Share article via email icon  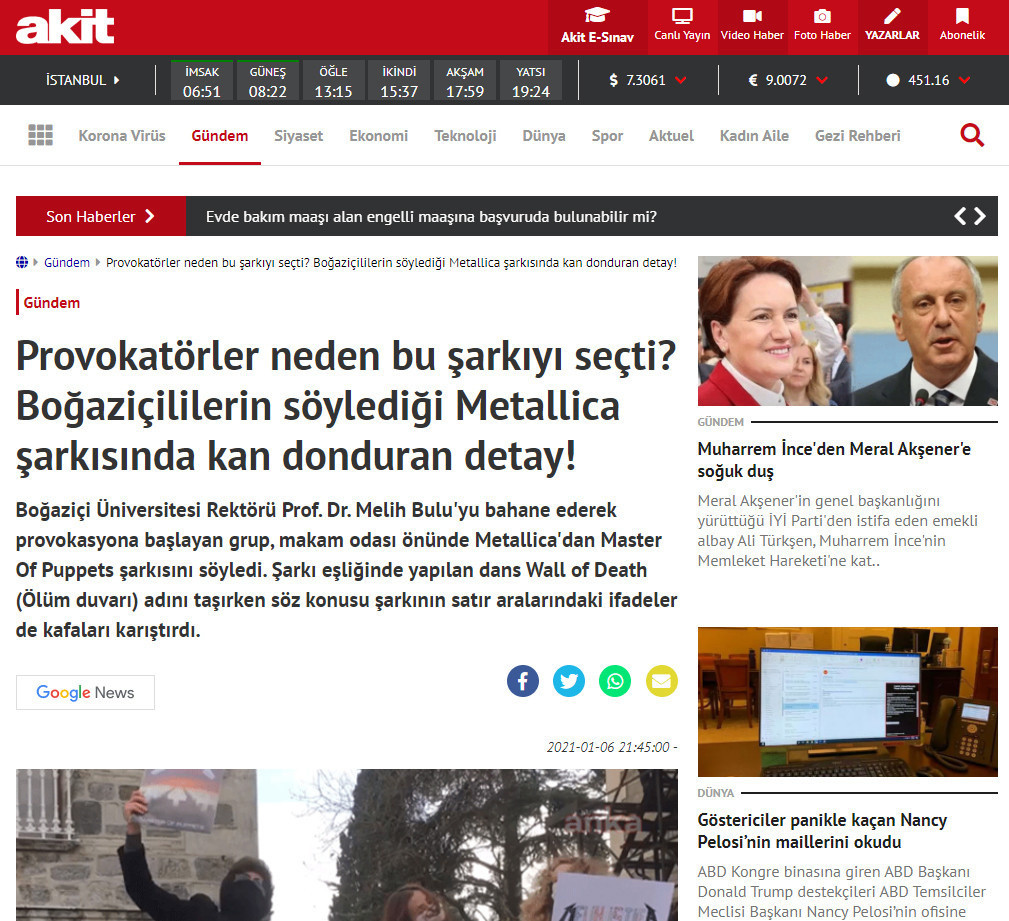pos(662,681)
